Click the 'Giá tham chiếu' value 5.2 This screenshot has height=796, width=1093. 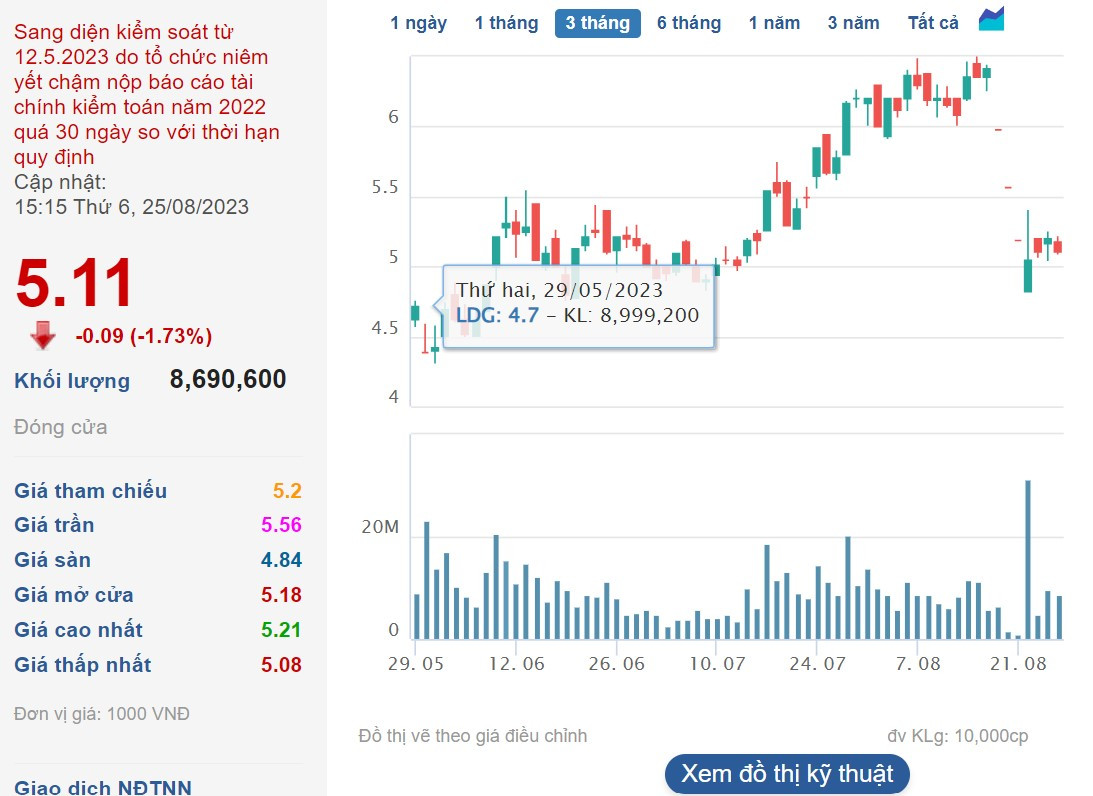pos(287,491)
